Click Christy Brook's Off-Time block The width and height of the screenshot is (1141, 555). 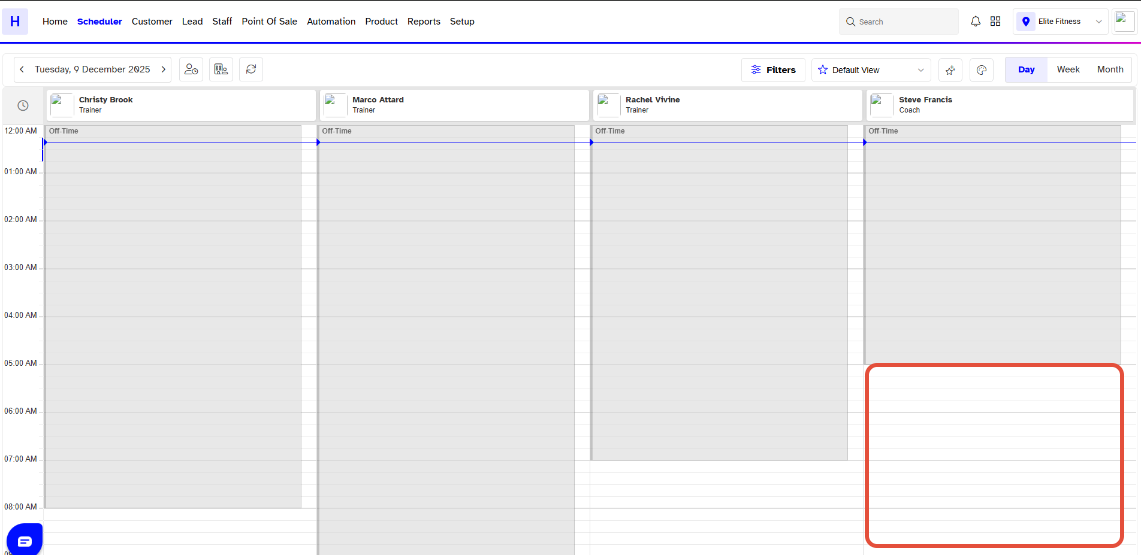coord(173,316)
